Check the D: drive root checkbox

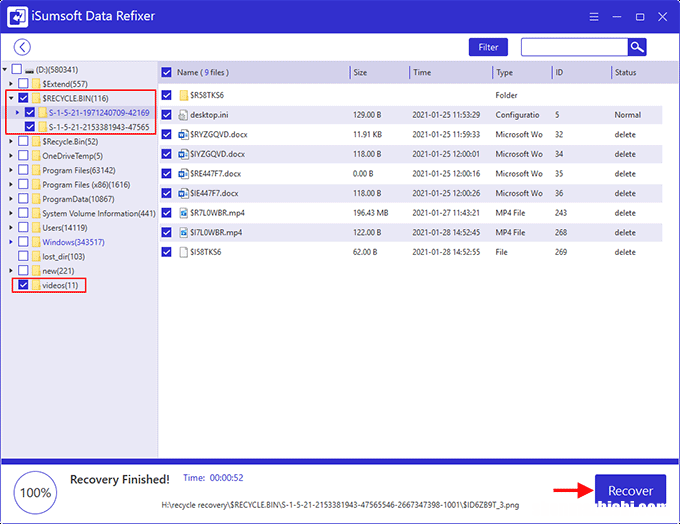[16, 69]
